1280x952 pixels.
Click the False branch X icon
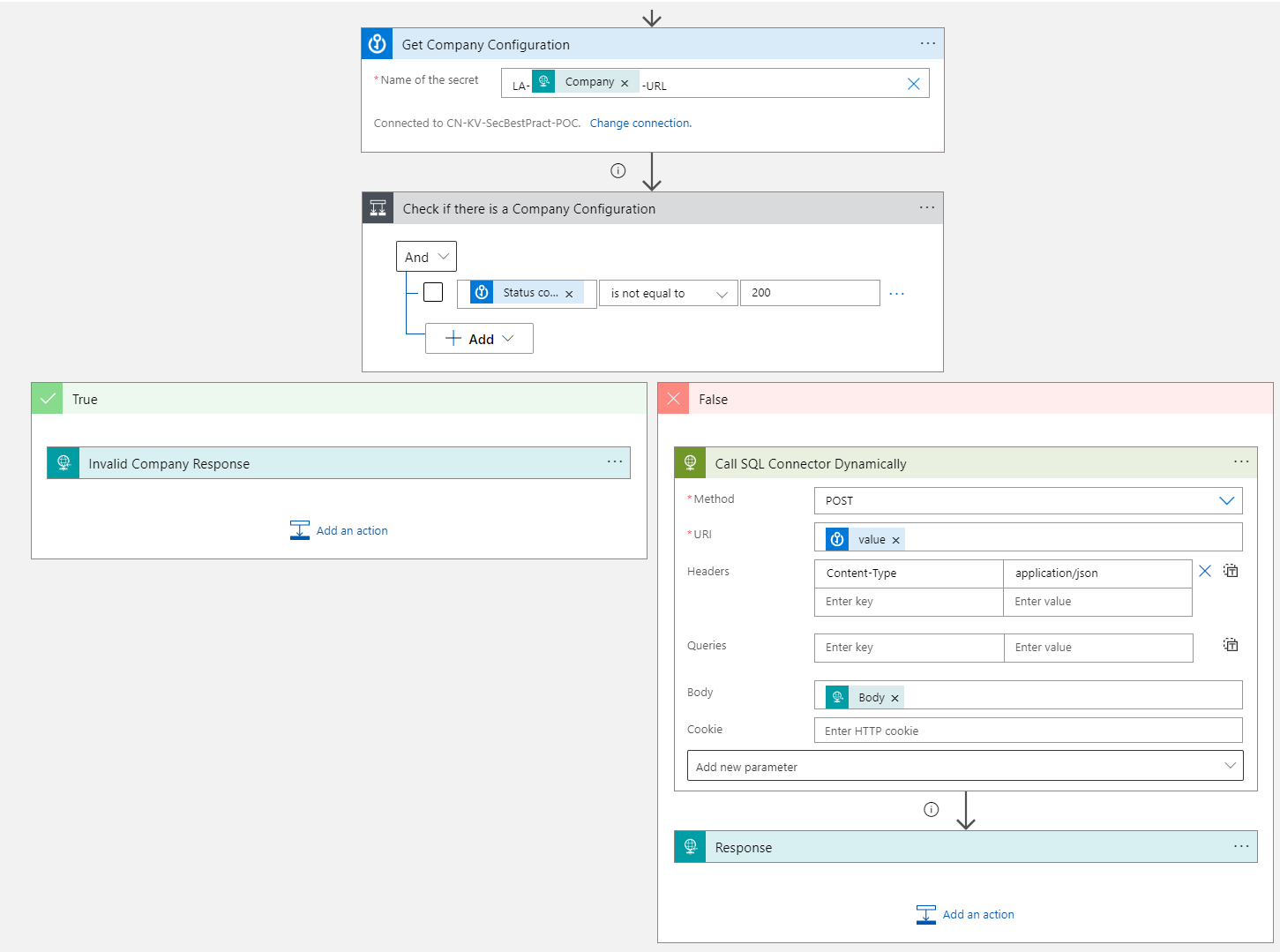tap(674, 399)
